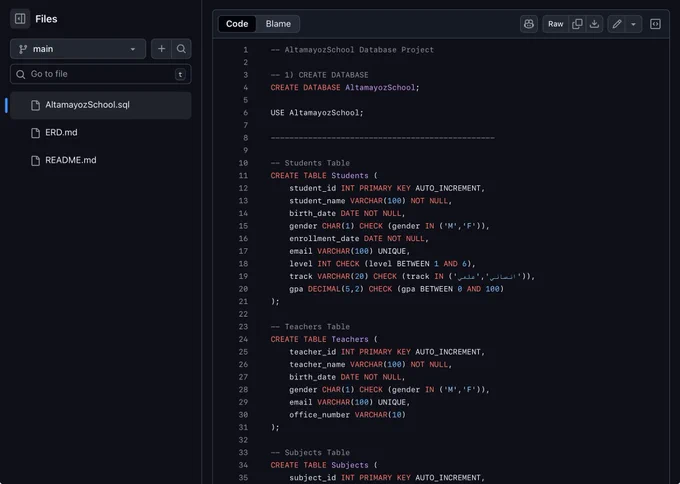Open the main branch dropdown
Viewport: 680px width, 484px height.
point(78,49)
